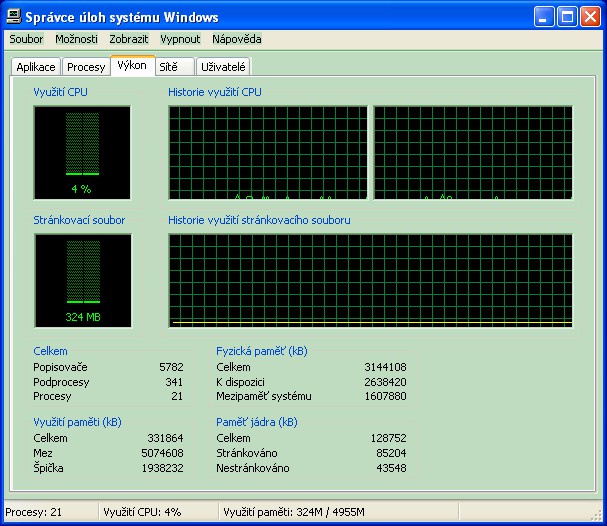Viewport: 607px width, 526px height.
Task: Open the Vypnout menu
Action: (x=180, y=39)
